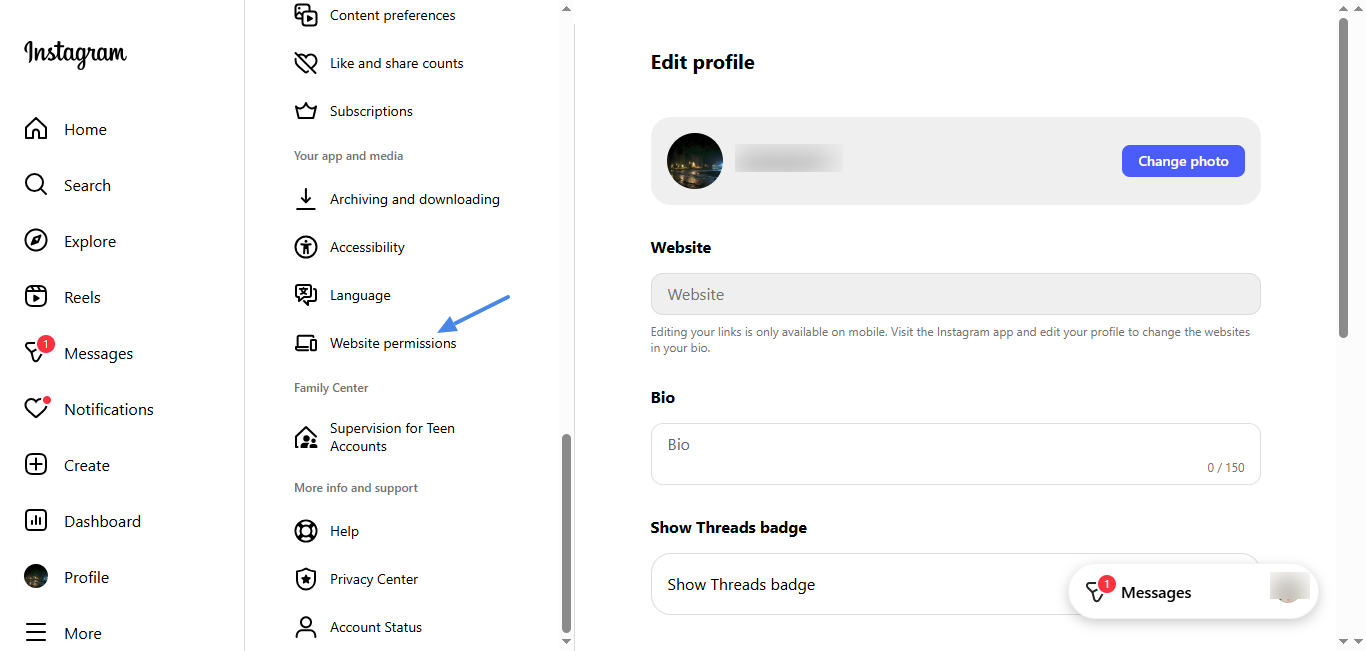Open Privacy Center link
1366x651 pixels.
[x=373, y=579]
